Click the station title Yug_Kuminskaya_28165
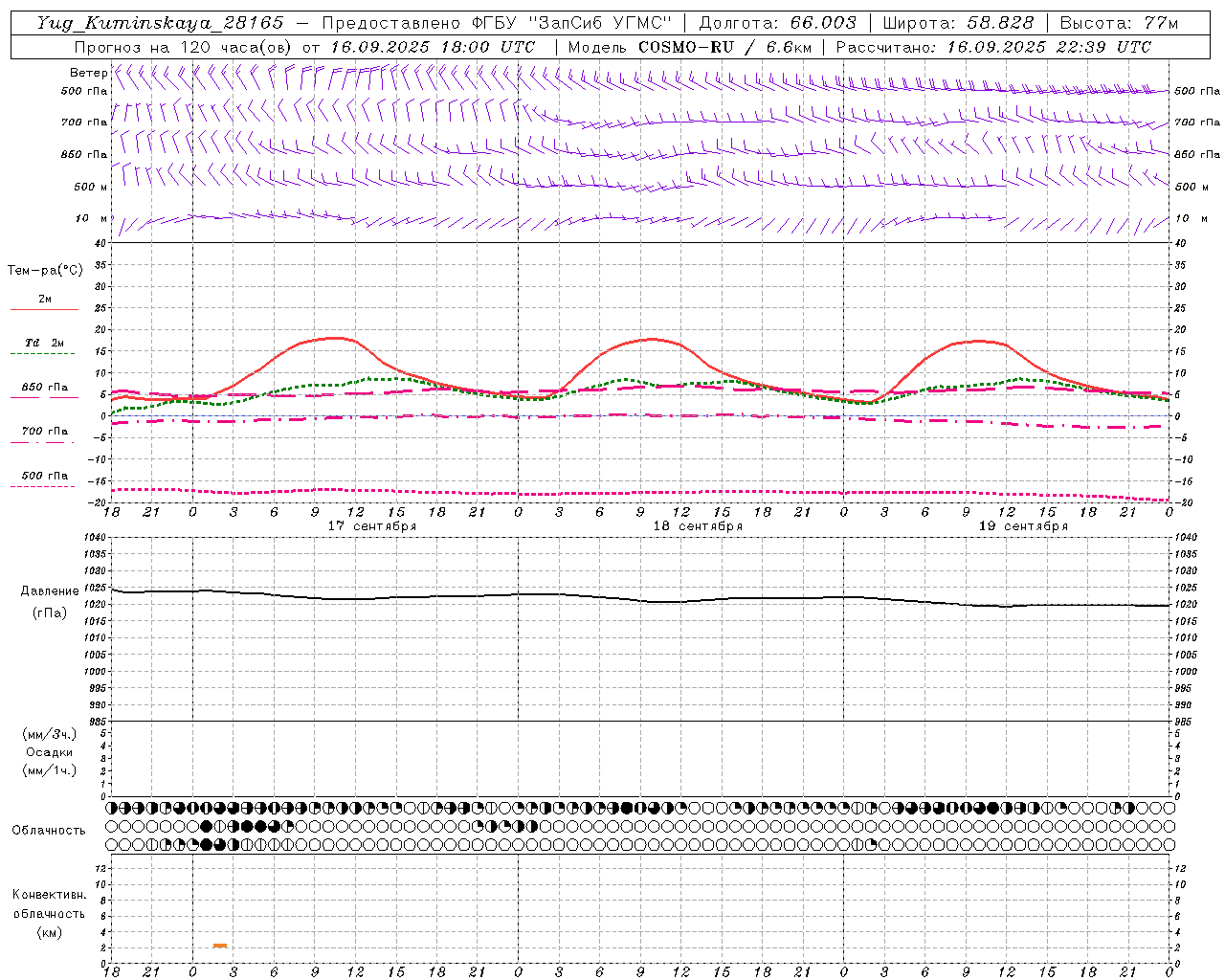The height and width of the screenshot is (980, 1225). tap(160, 23)
